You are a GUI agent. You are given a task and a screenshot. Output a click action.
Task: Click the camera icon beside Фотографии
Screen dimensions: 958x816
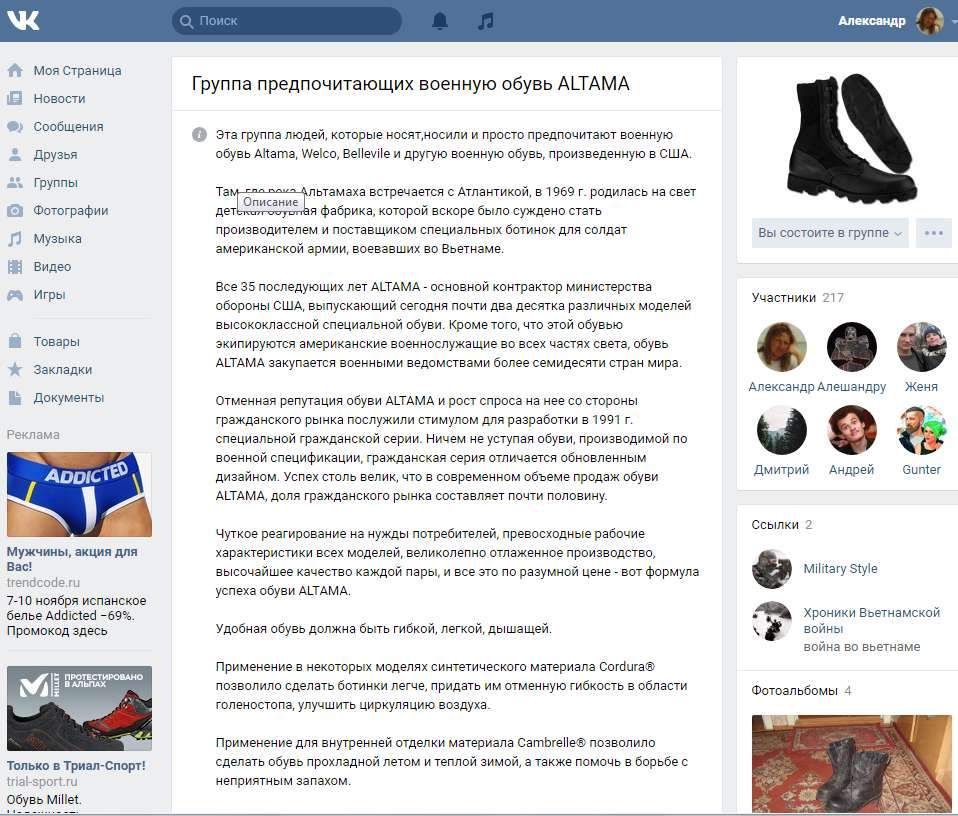coord(15,211)
